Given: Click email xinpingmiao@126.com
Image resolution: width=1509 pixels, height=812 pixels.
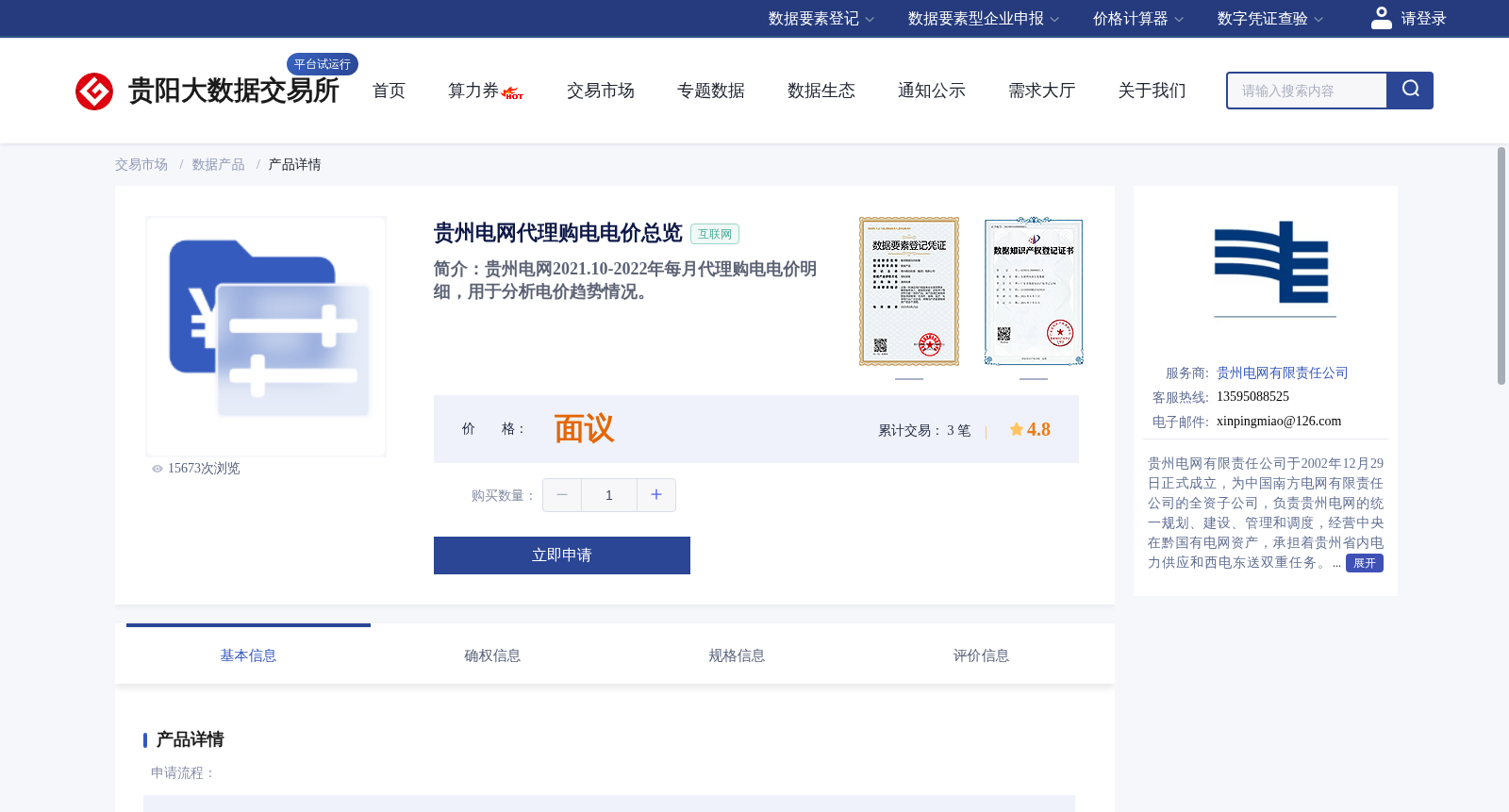Looking at the screenshot, I should (1279, 422).
